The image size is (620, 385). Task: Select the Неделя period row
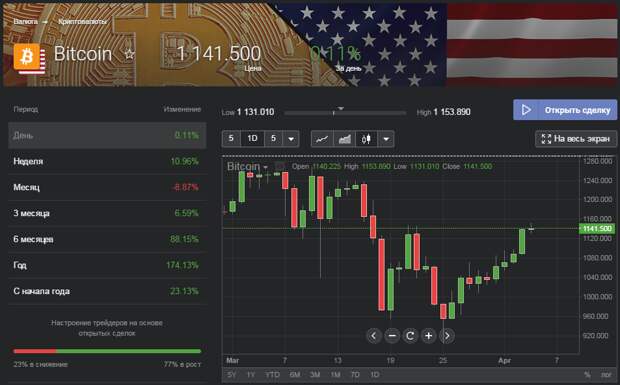click(x=107, y=161)
